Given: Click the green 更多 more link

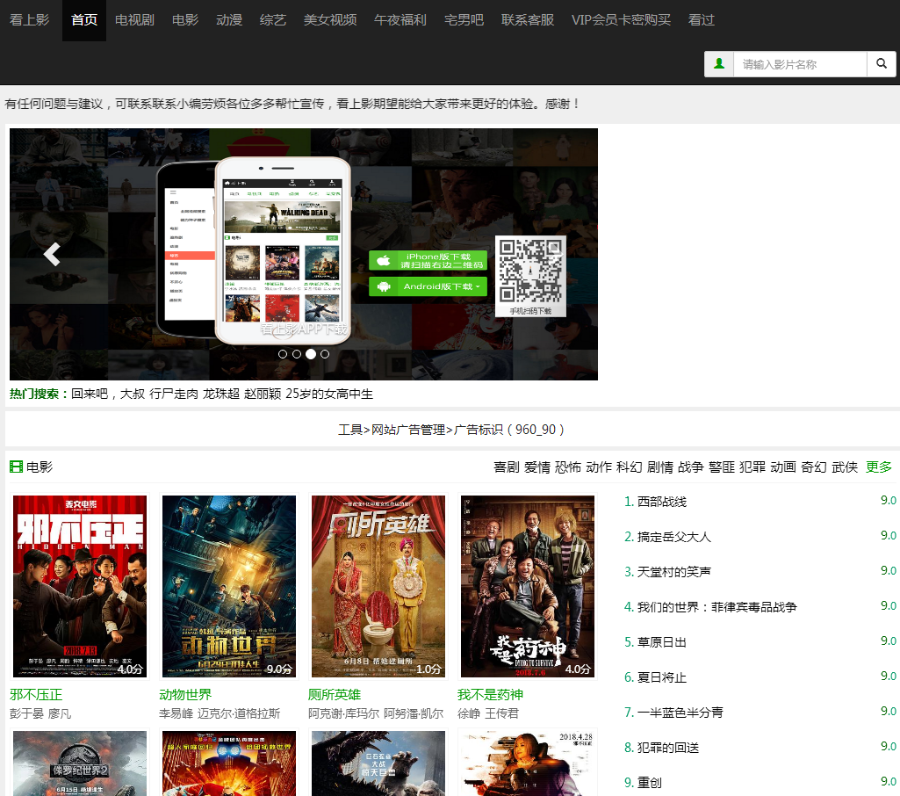Looking at the screenshot, I should pos(879,467).
